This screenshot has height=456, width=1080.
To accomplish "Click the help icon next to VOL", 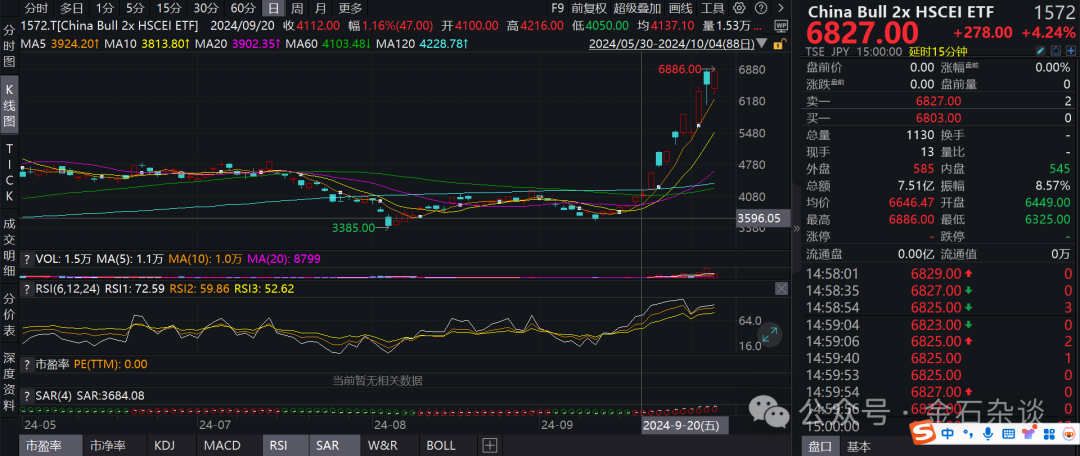I will point(27,258).
